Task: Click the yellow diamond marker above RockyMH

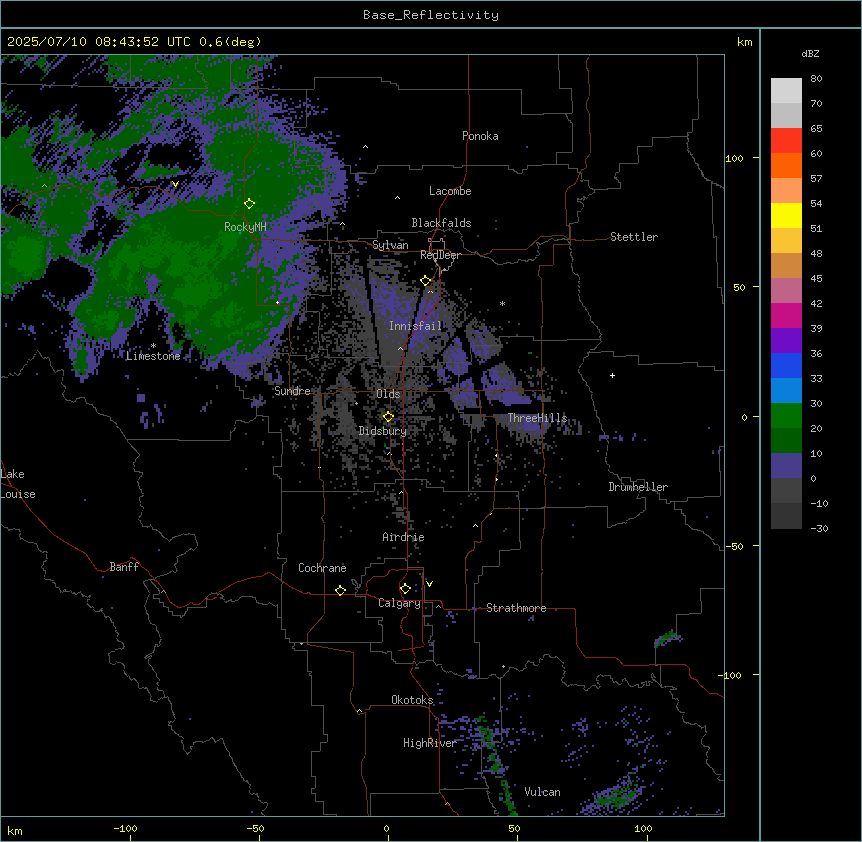Action: 250,204
